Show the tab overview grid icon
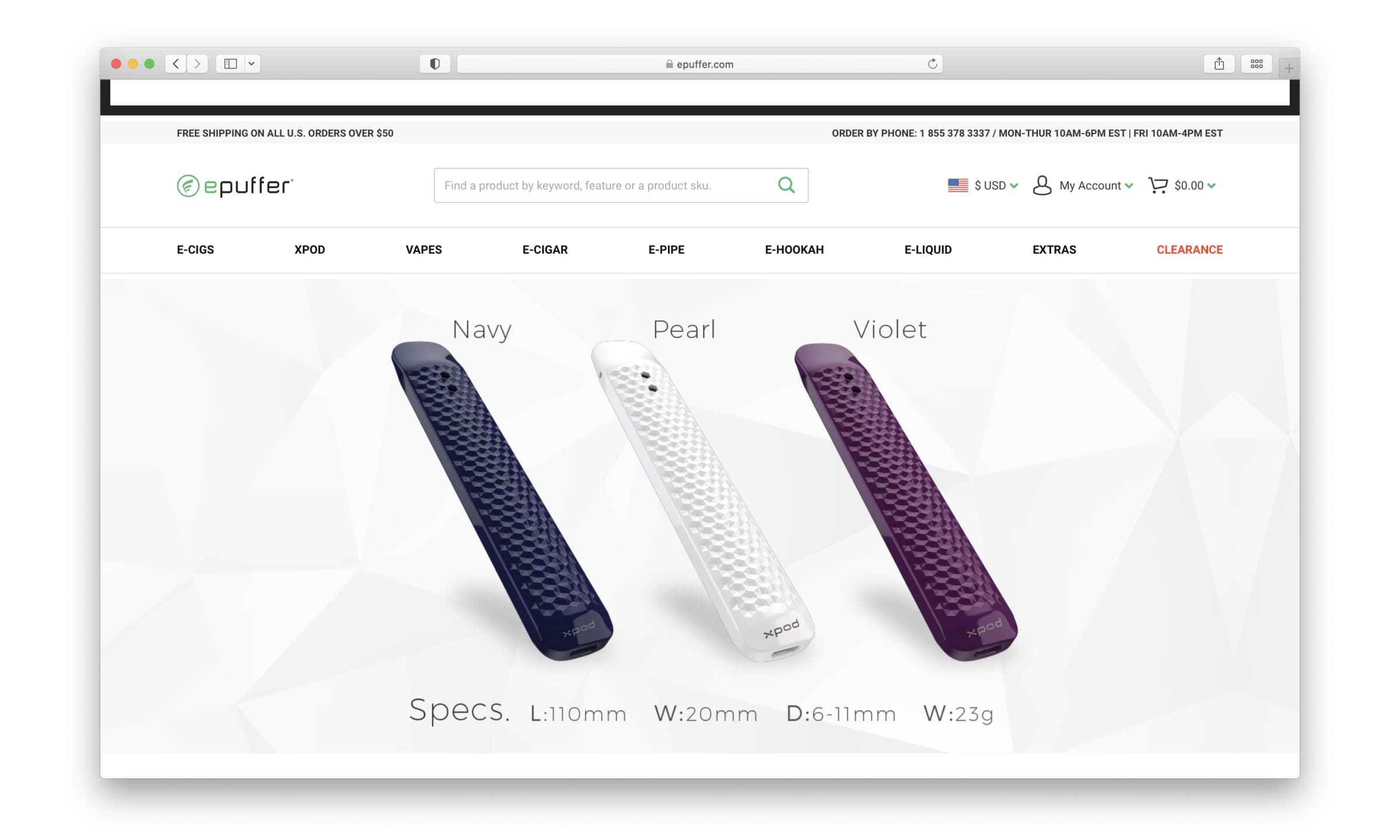 (1256, 64)
